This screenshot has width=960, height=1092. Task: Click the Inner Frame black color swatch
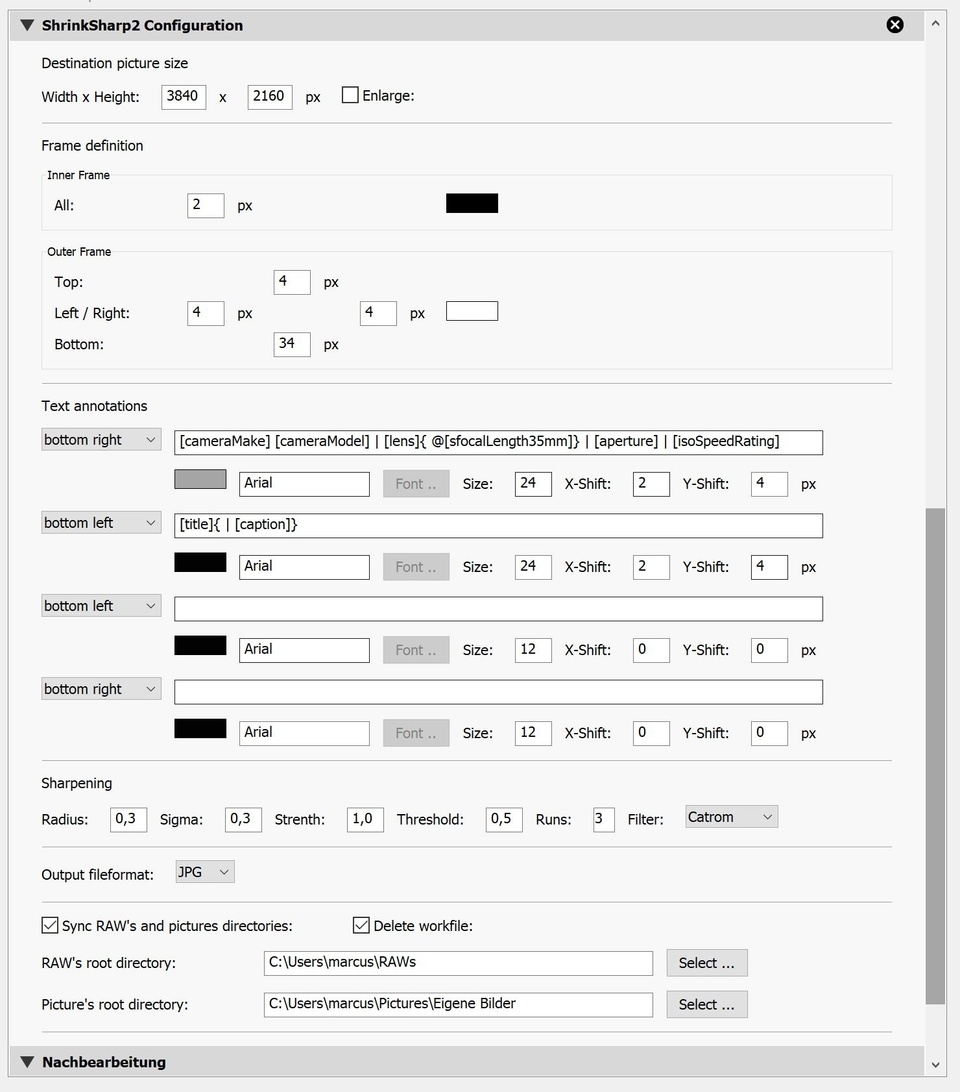[472, 204]
